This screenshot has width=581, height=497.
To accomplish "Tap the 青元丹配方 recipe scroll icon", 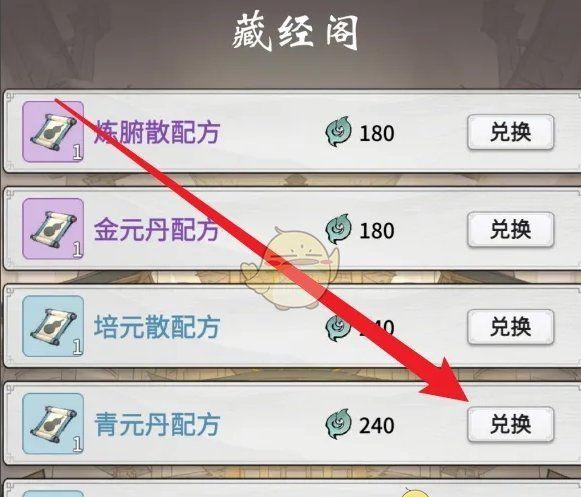I will 53,424.
